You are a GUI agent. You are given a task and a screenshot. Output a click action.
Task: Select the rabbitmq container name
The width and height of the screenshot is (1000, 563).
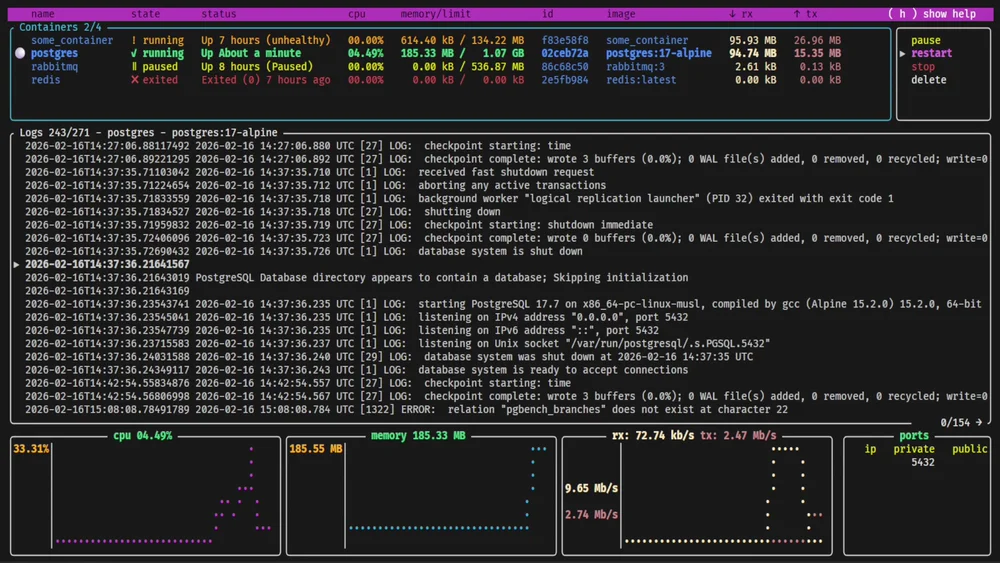[x=54, y=67]
